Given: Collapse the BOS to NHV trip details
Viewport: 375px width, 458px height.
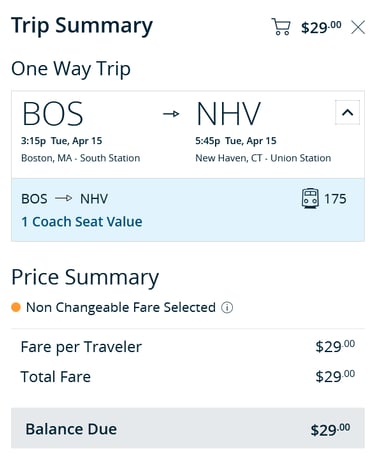Looking at the screenshot, I should click(x=347, y=112).
